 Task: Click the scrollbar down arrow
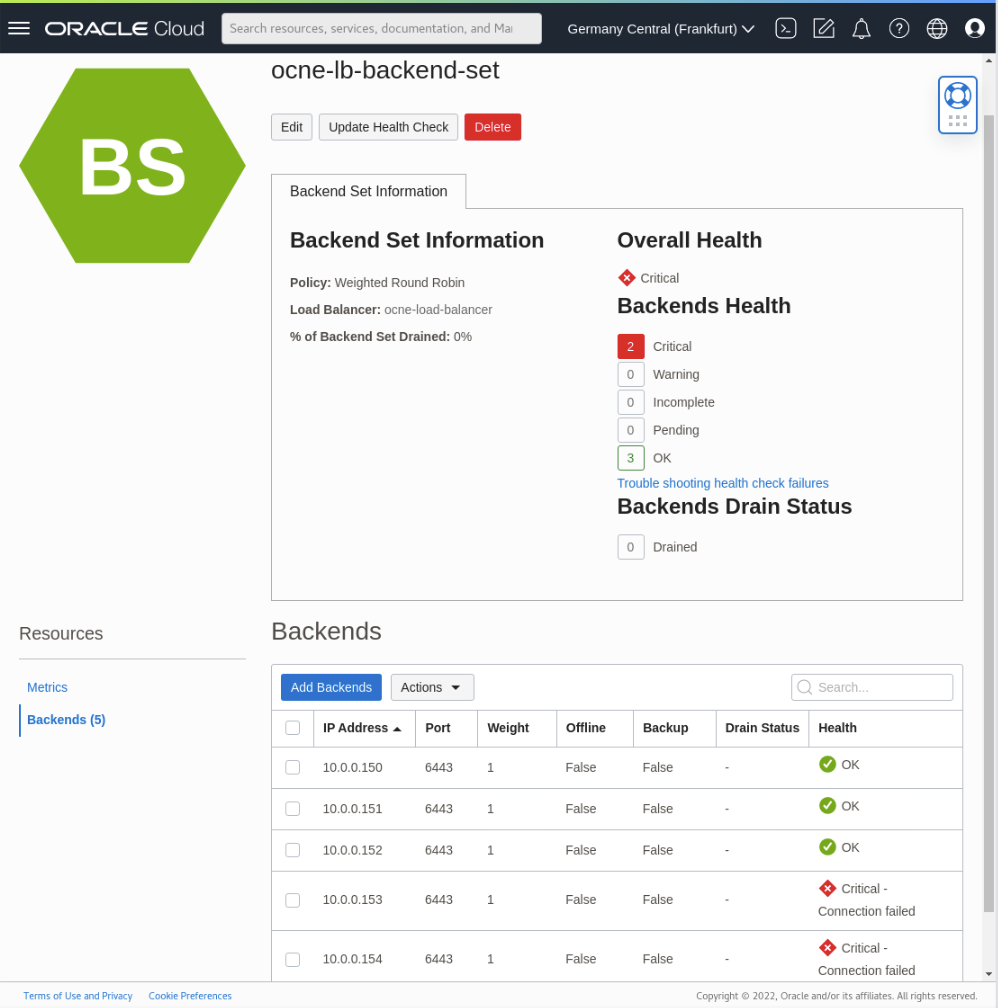tap(989, 974)
